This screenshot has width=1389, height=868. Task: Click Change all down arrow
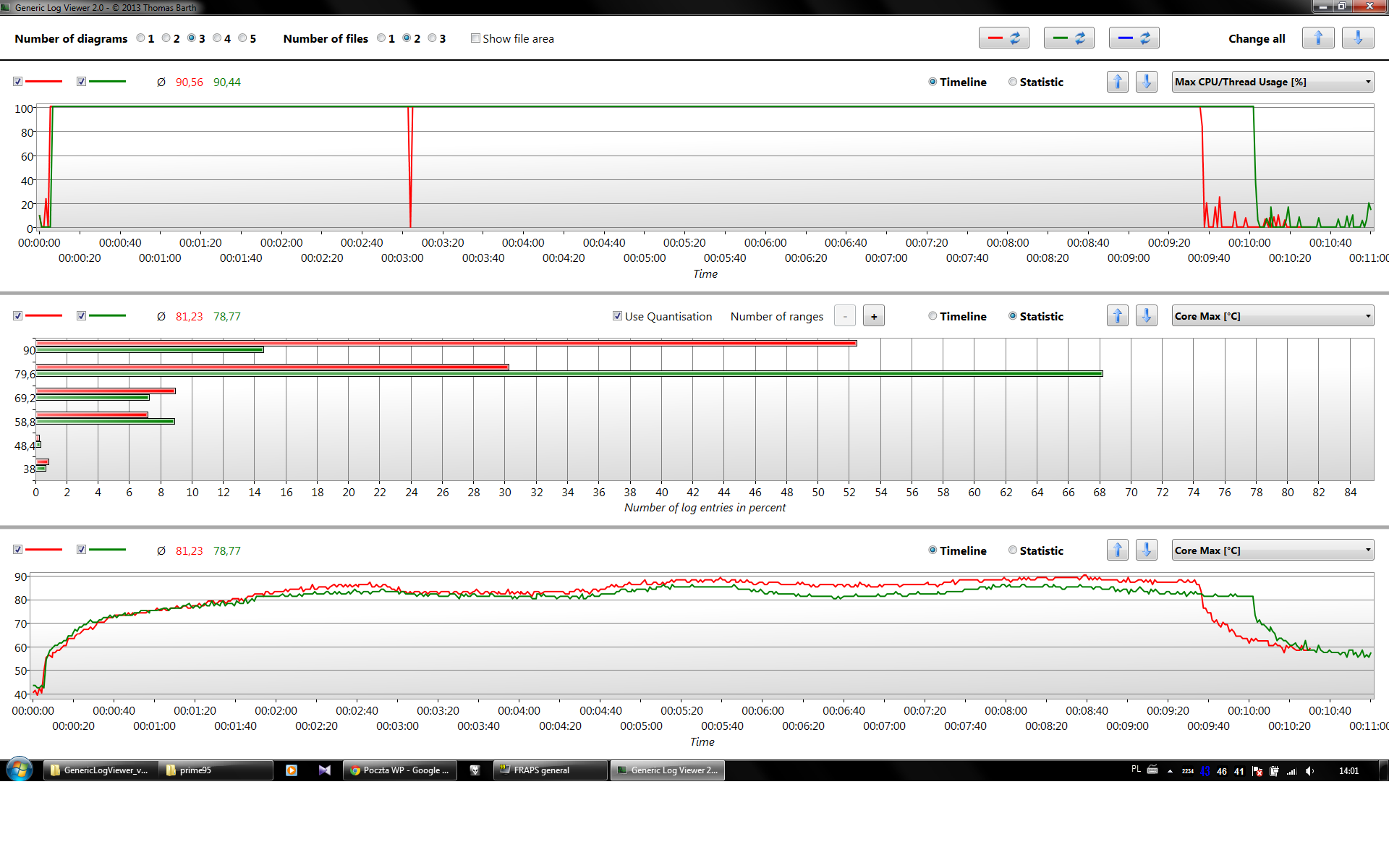pos(1358,38)
